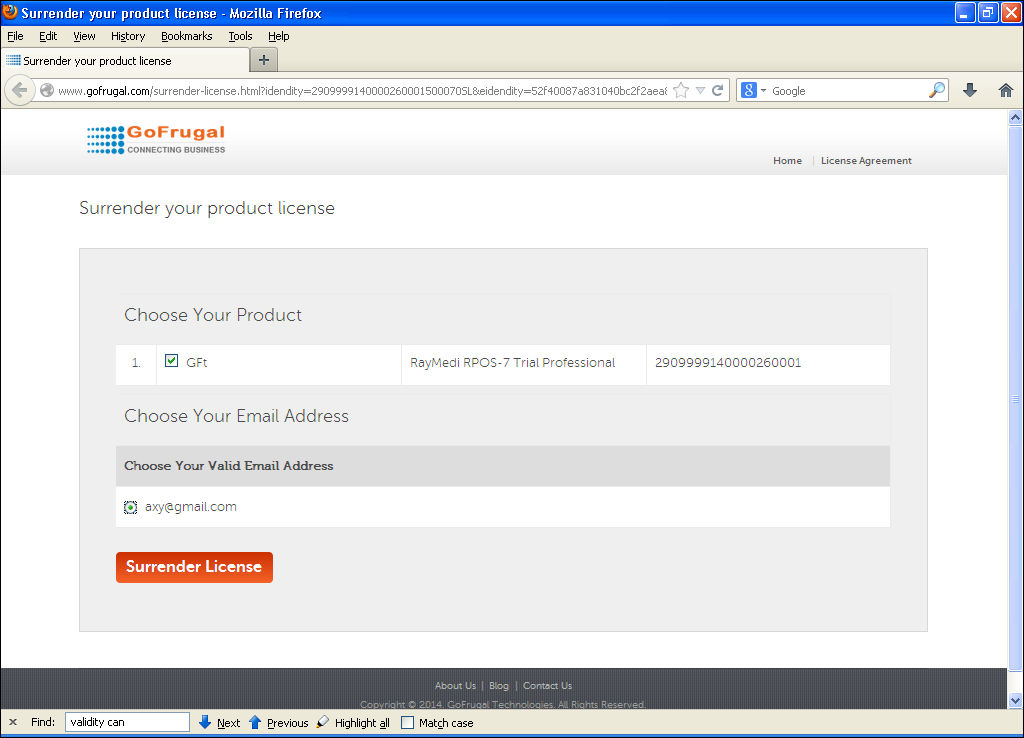Click the axy@gmail.com email text
This screenshot has width=1024, height=738.
tap(191, 507)
